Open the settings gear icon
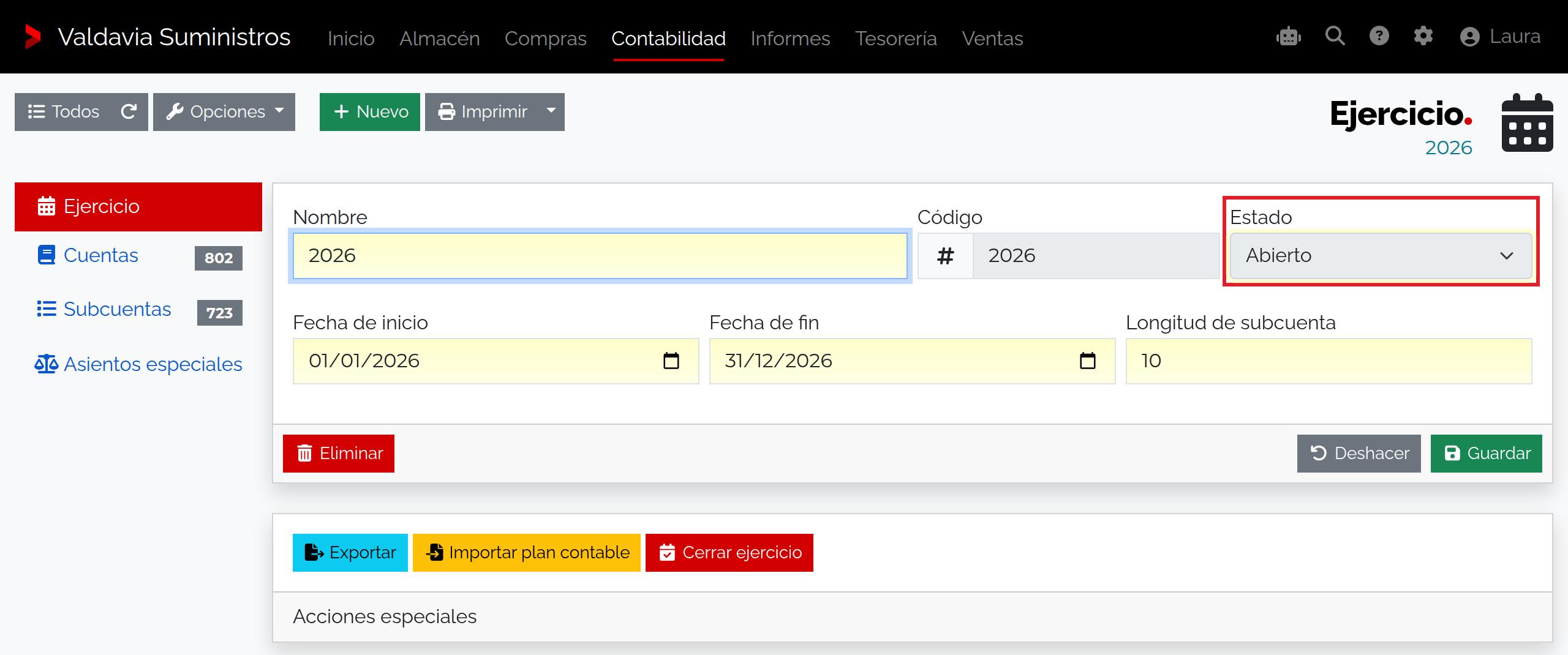Screen dimensions: 1568x655 click(x=1423, y=36)
